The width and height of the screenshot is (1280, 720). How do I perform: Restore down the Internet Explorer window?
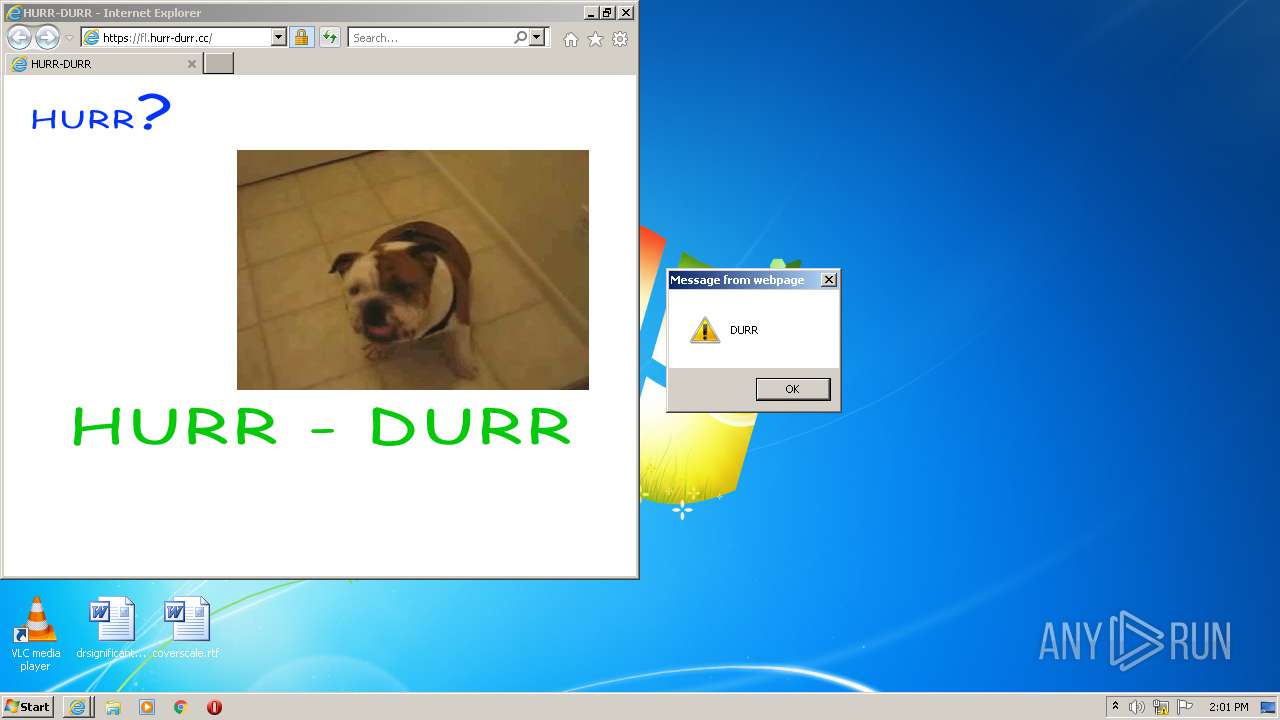pos(608,13)
